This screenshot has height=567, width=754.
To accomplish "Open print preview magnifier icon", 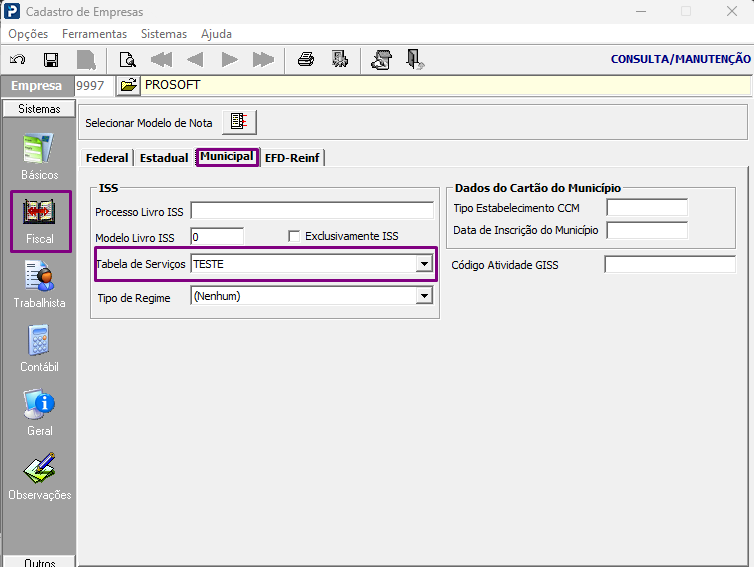I will click(128, 60).
